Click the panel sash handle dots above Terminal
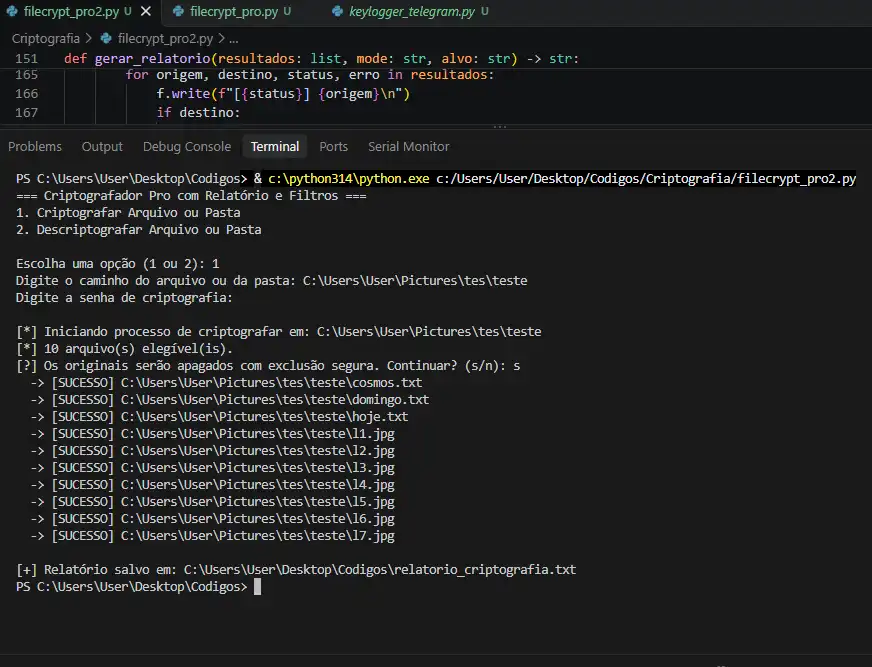The height and width of the screenshot is (667, 872). click(x=500, y=127)
